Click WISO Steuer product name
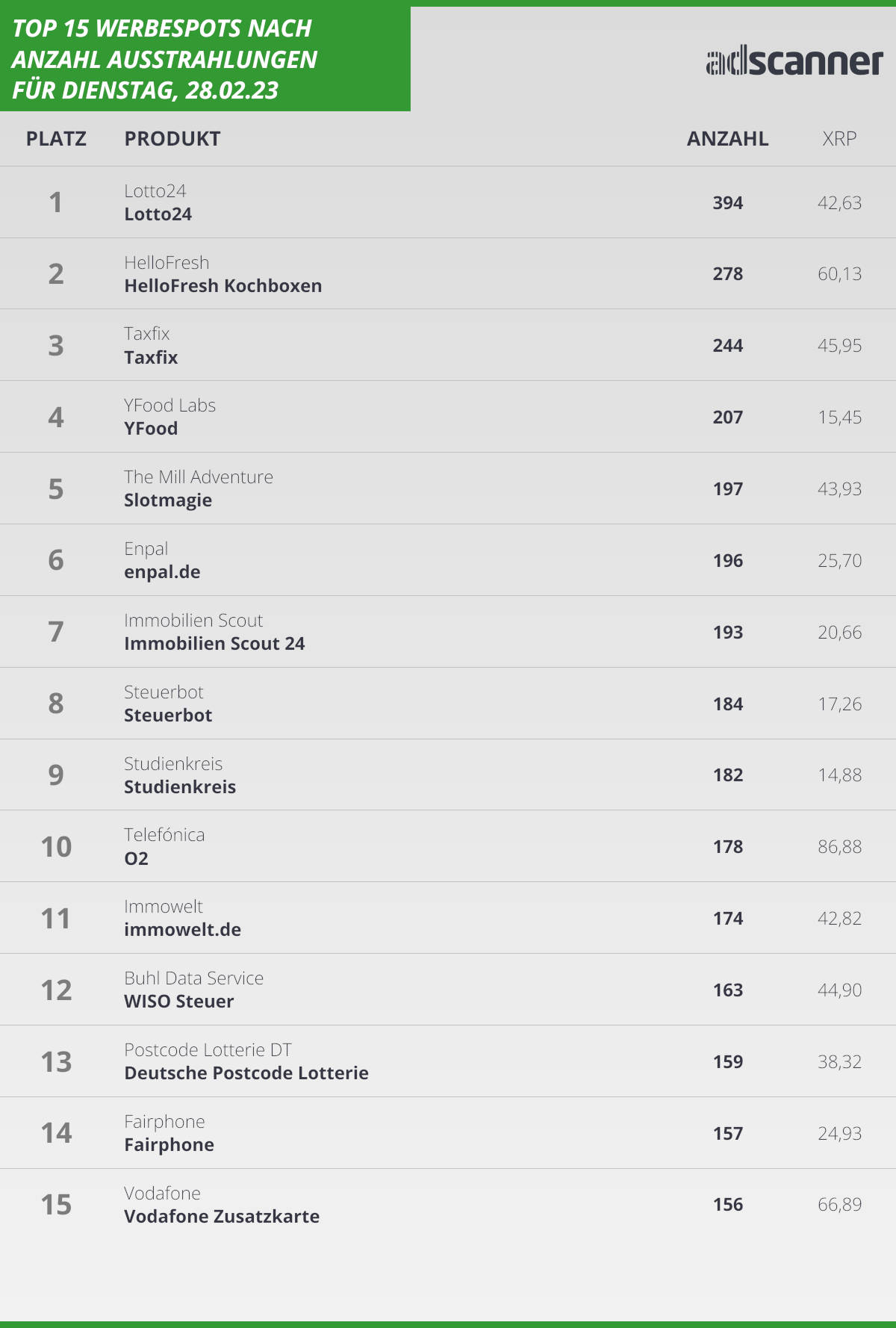The image size is (896, 1328). [x=178, y=1002]
